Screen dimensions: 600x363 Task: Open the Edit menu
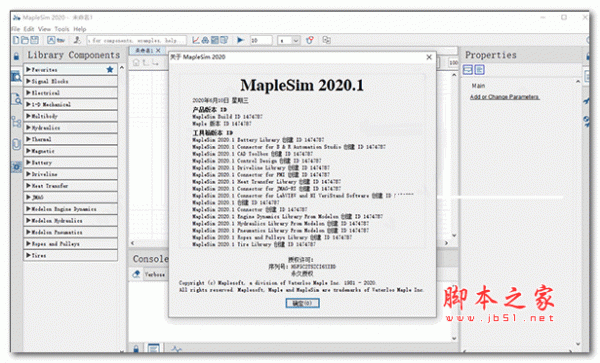click(29, 29)
